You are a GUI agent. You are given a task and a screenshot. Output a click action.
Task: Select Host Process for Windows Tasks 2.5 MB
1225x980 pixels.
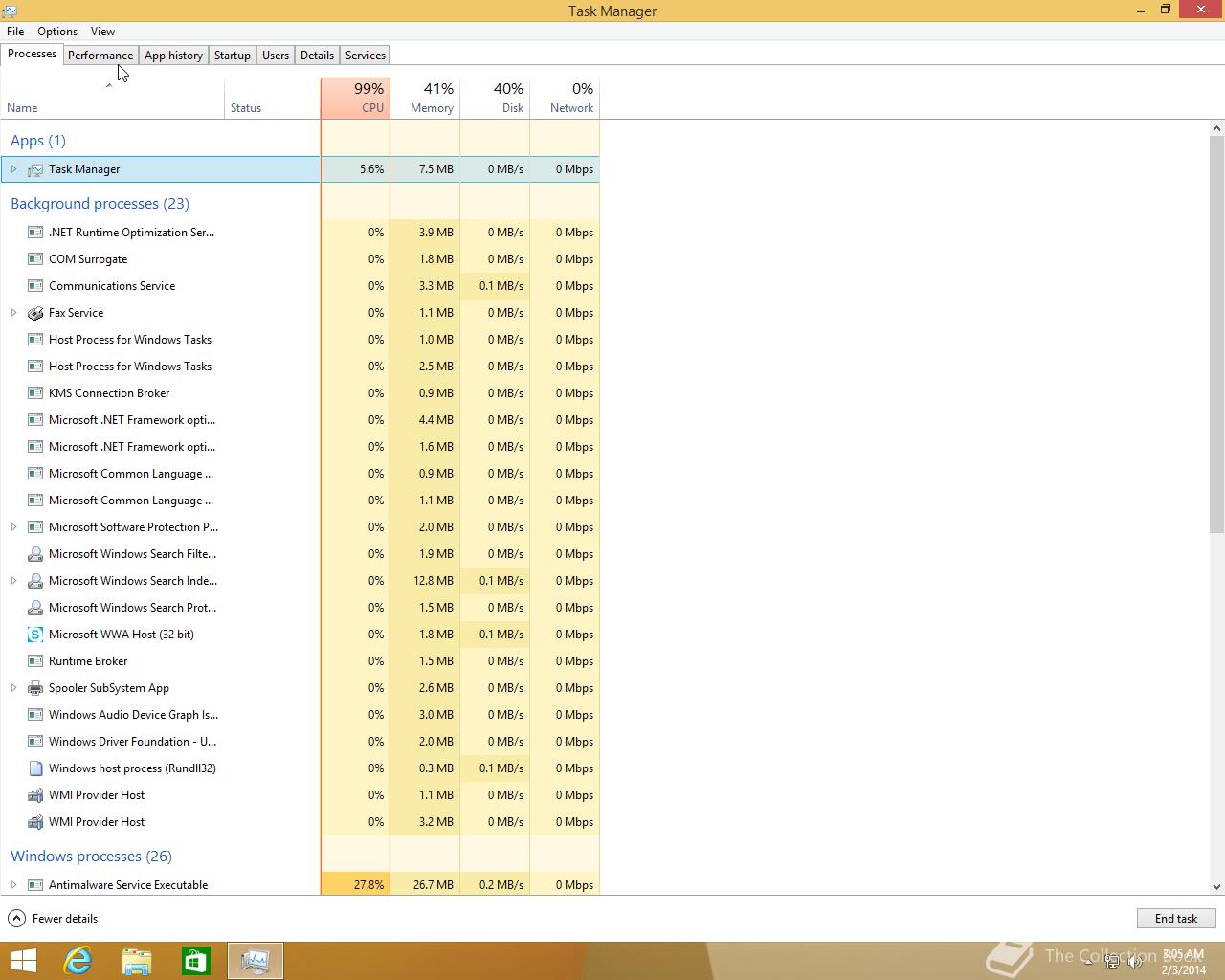[x=301, y=367]
